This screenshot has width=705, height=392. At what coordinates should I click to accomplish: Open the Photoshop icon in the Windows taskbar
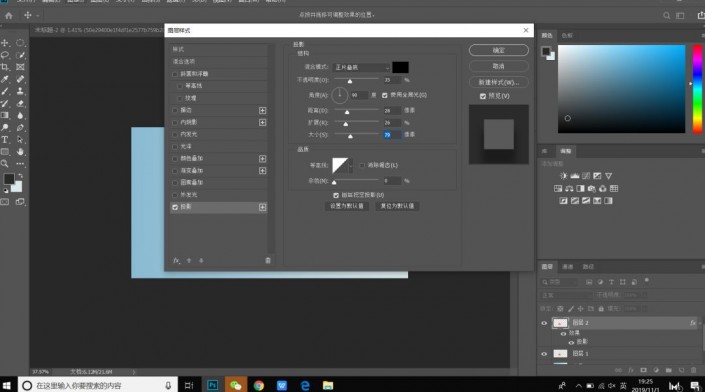tap(212, 385)
